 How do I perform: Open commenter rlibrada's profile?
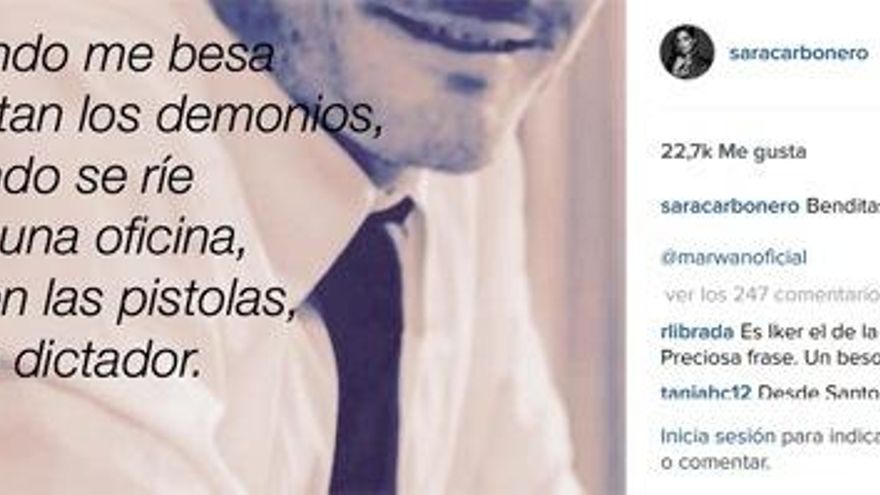(697, 332)
